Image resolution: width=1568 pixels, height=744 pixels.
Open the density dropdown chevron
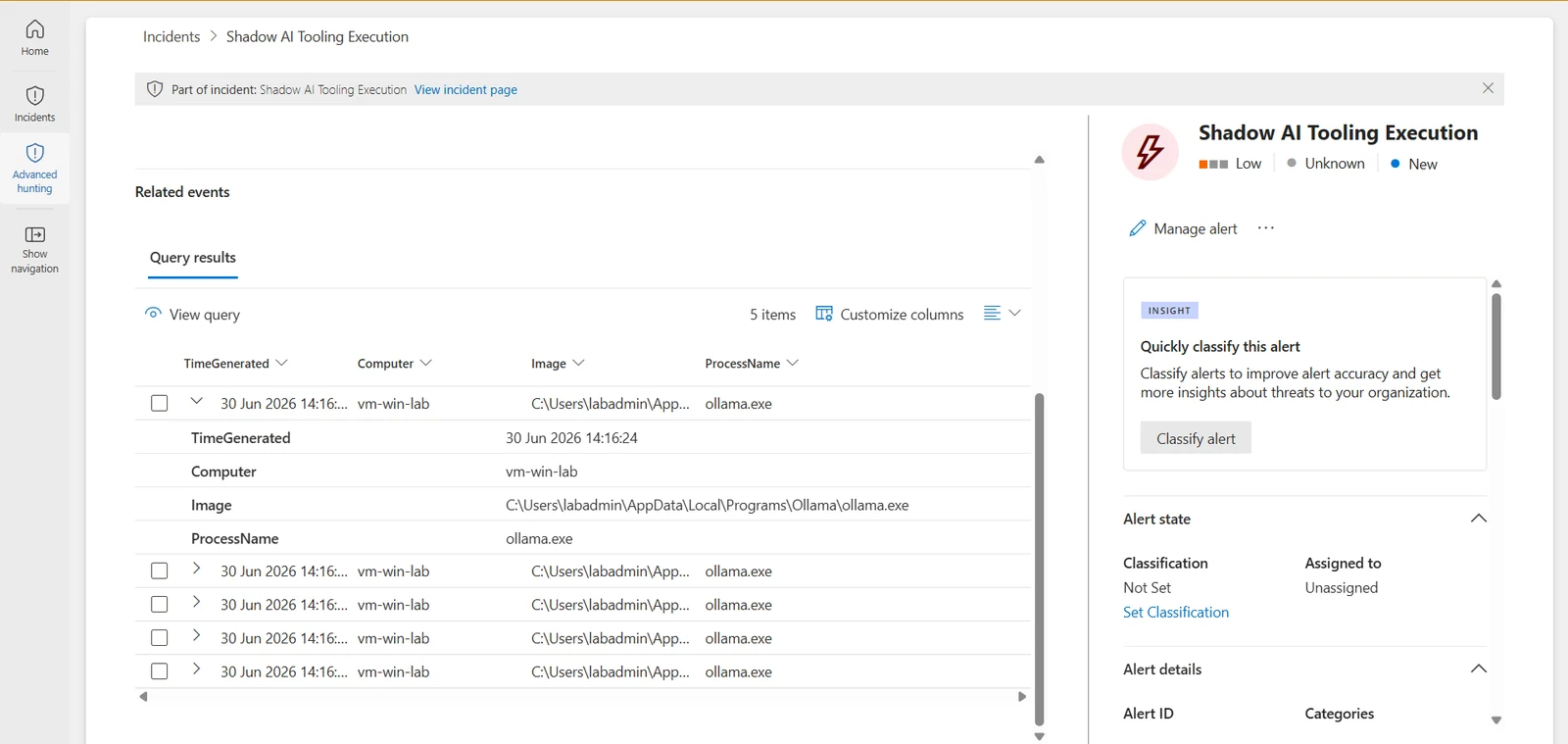(x=1015, y=313)
